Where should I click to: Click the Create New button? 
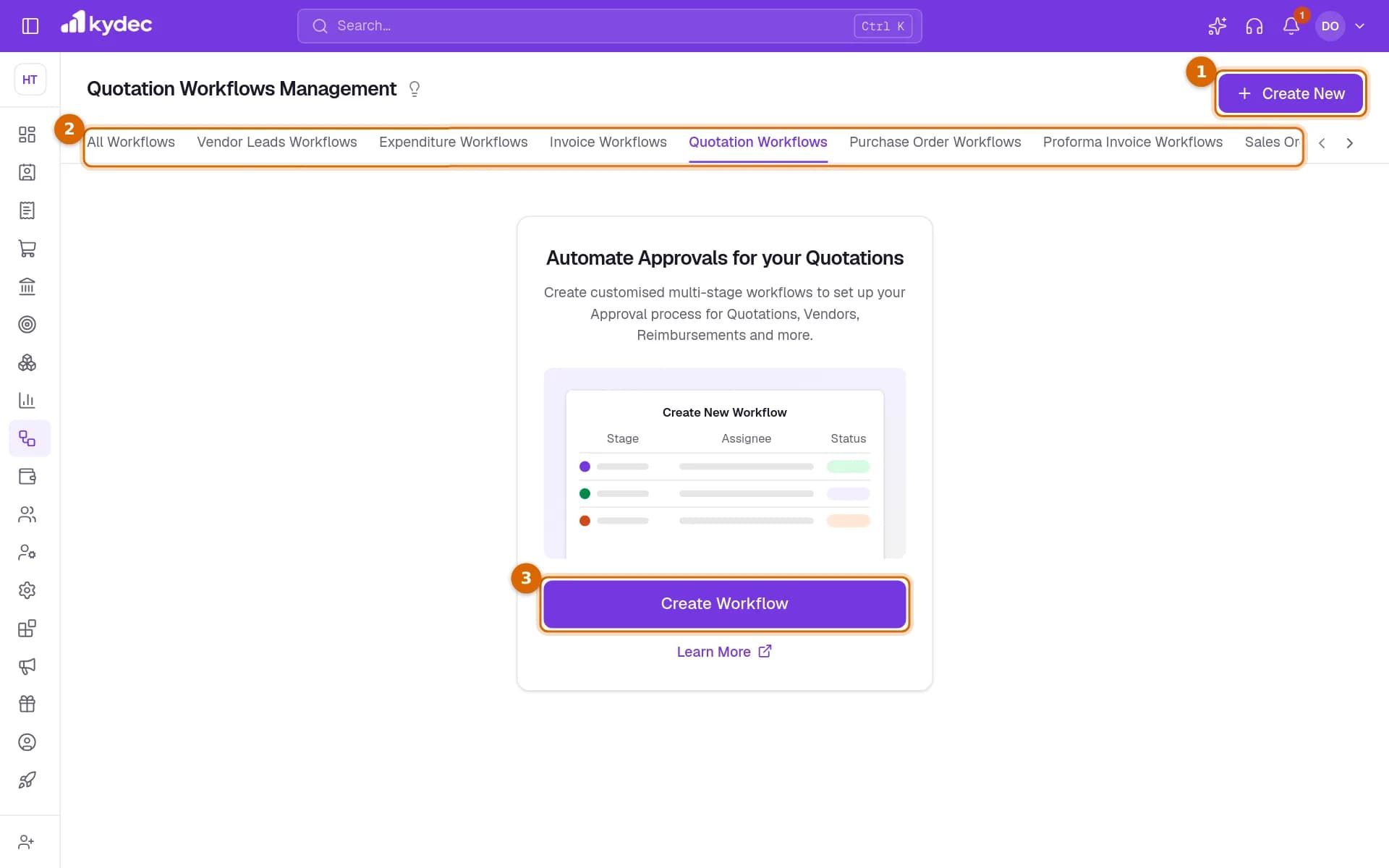tap(1291, 93)
